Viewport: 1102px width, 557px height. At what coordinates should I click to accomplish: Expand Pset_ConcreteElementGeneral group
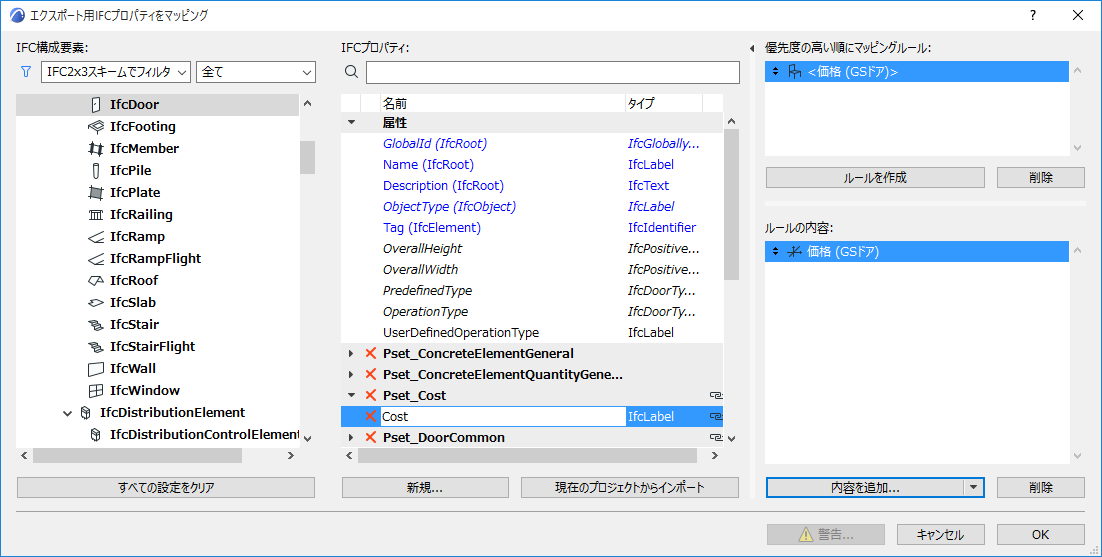tap(351, 353)
